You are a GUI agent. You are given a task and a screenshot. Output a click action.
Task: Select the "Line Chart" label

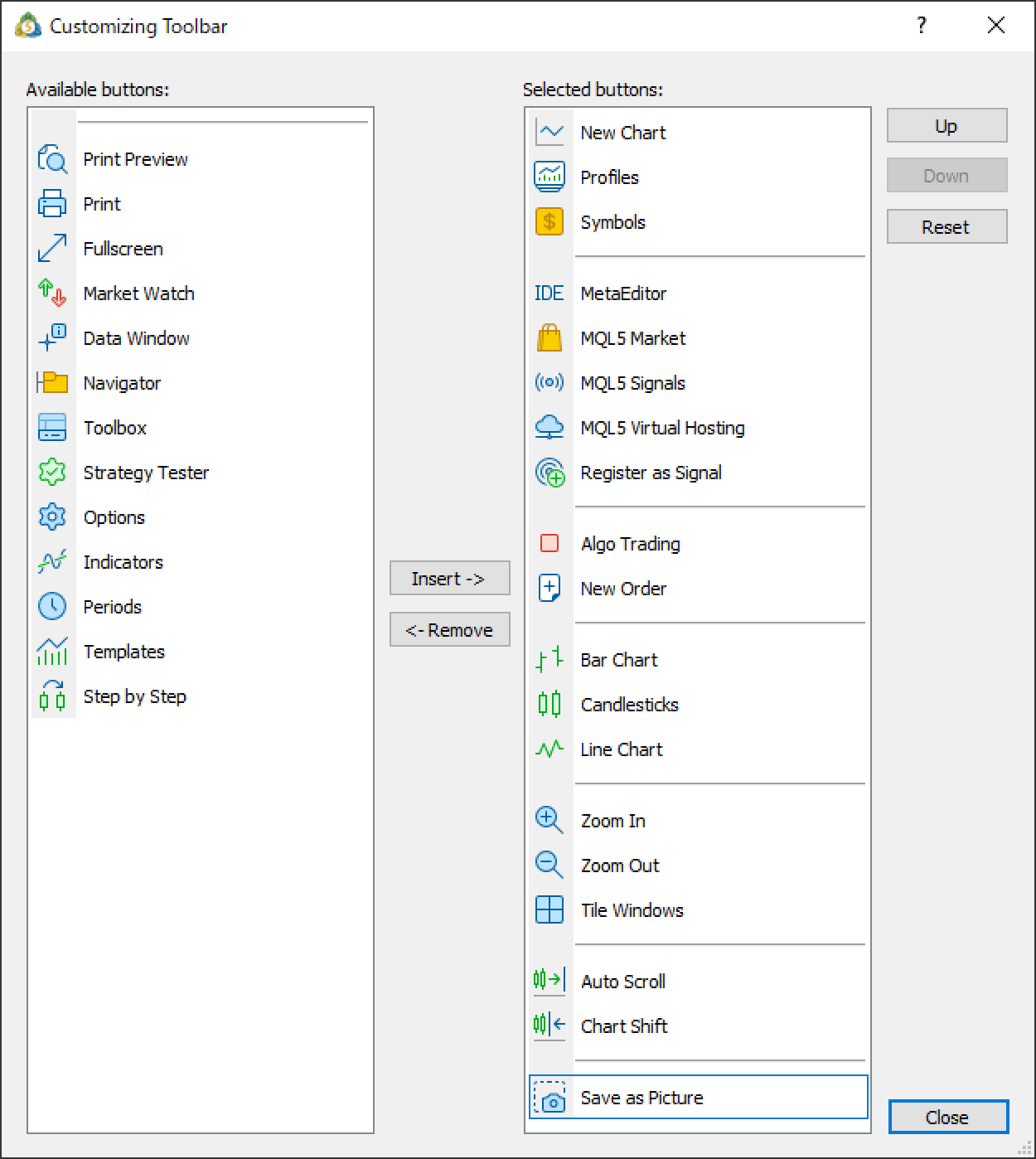pos(622,749)
